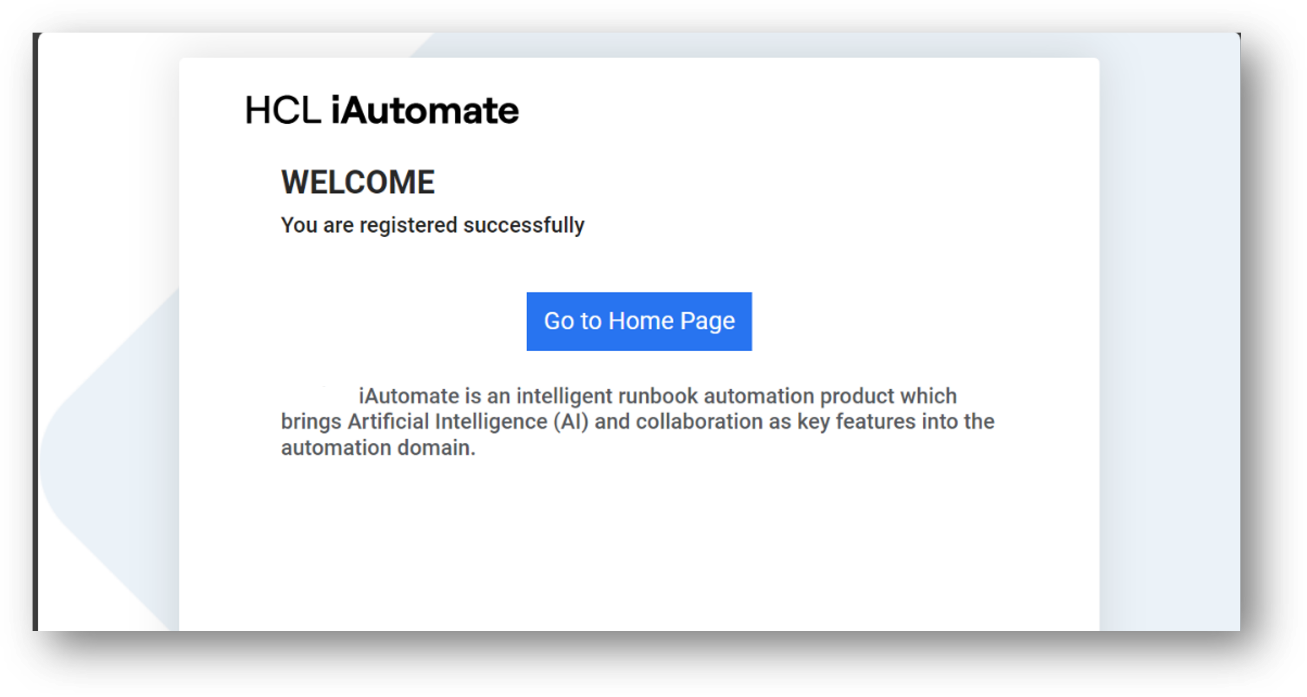Click the 'Artificial Intelligence (AI)' phrase
The width and height of the screenshot is (1307, 697).
tap(468, 422)
